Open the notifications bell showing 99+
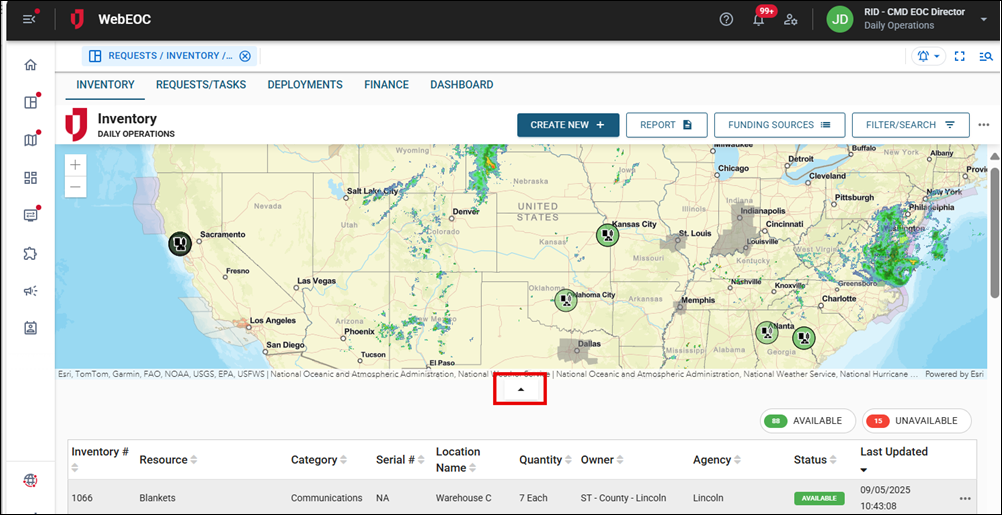The image size is (1002, 515). [x=759, y=19]
